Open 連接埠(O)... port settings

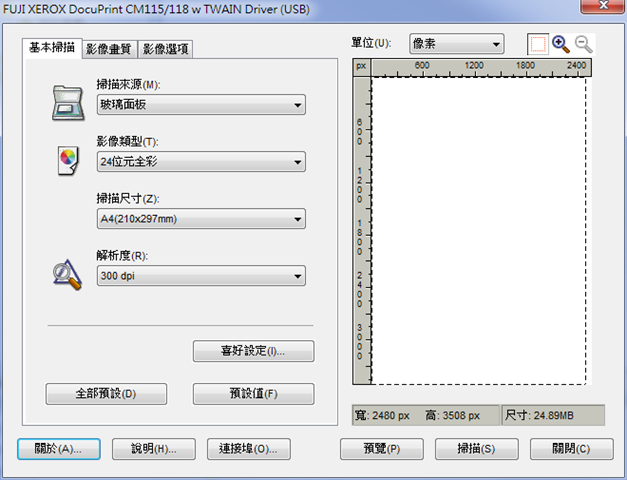pyautogui.click(x=249, y=449)
